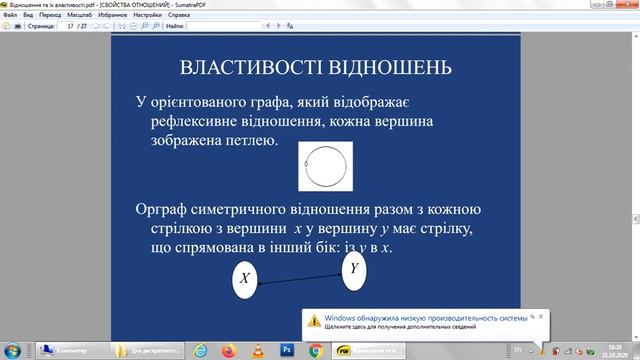Switch to Компьютер window in taskbar
The width and height of the screenshot is (640, 360).
(72, 351)
